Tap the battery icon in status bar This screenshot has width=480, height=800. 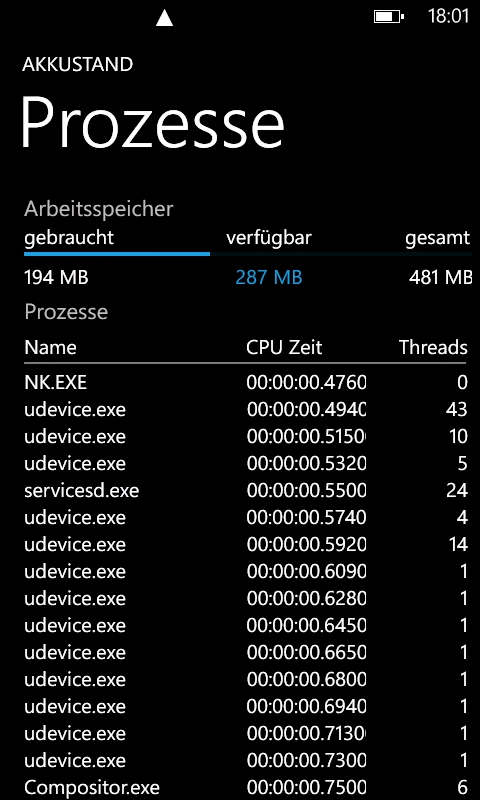click(x=389, y=17)
